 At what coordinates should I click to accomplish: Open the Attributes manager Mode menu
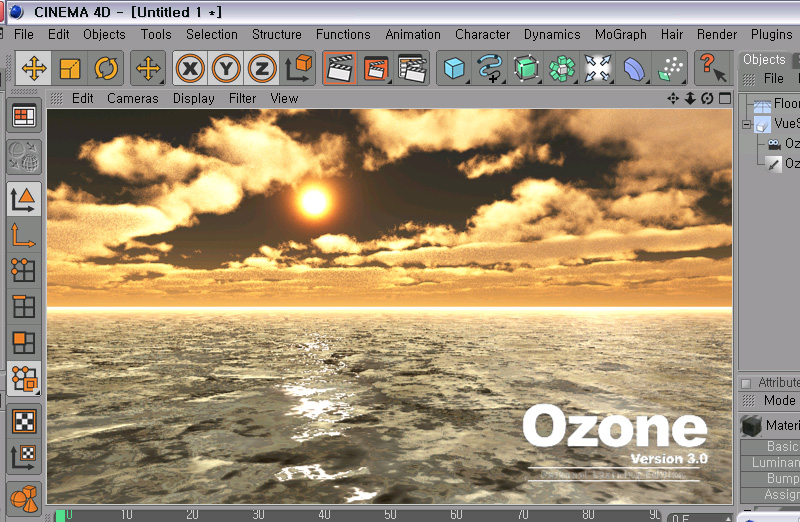coord(779,401)
